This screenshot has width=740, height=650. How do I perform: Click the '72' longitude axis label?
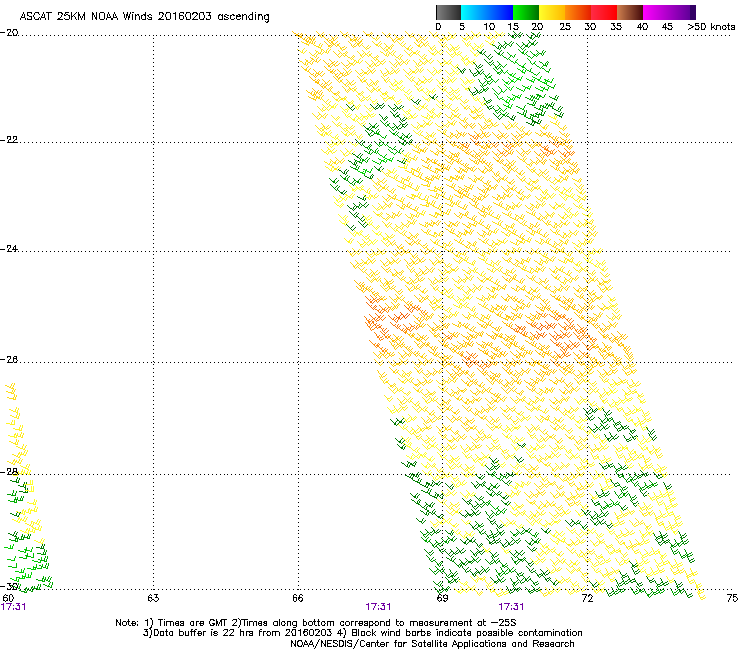click(x=587, y=599)
